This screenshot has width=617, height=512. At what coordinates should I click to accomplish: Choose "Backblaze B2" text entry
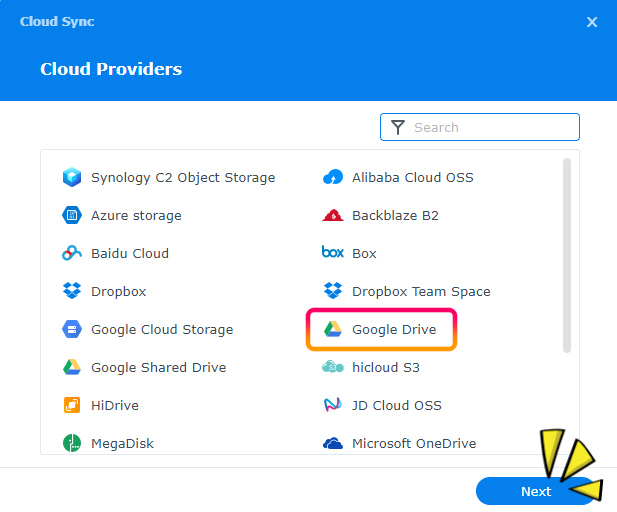click(x=395, y=216)
